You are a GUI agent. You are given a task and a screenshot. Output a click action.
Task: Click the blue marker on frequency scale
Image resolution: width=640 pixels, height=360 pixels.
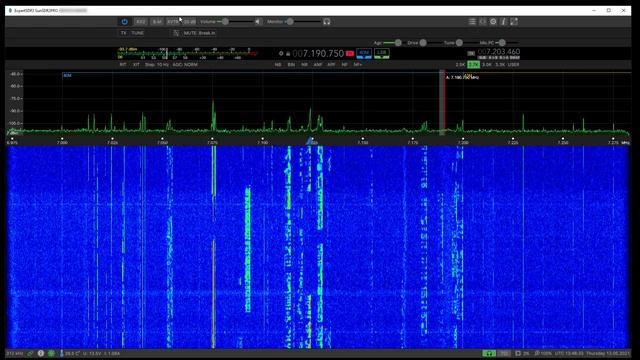tap(310, 141)
